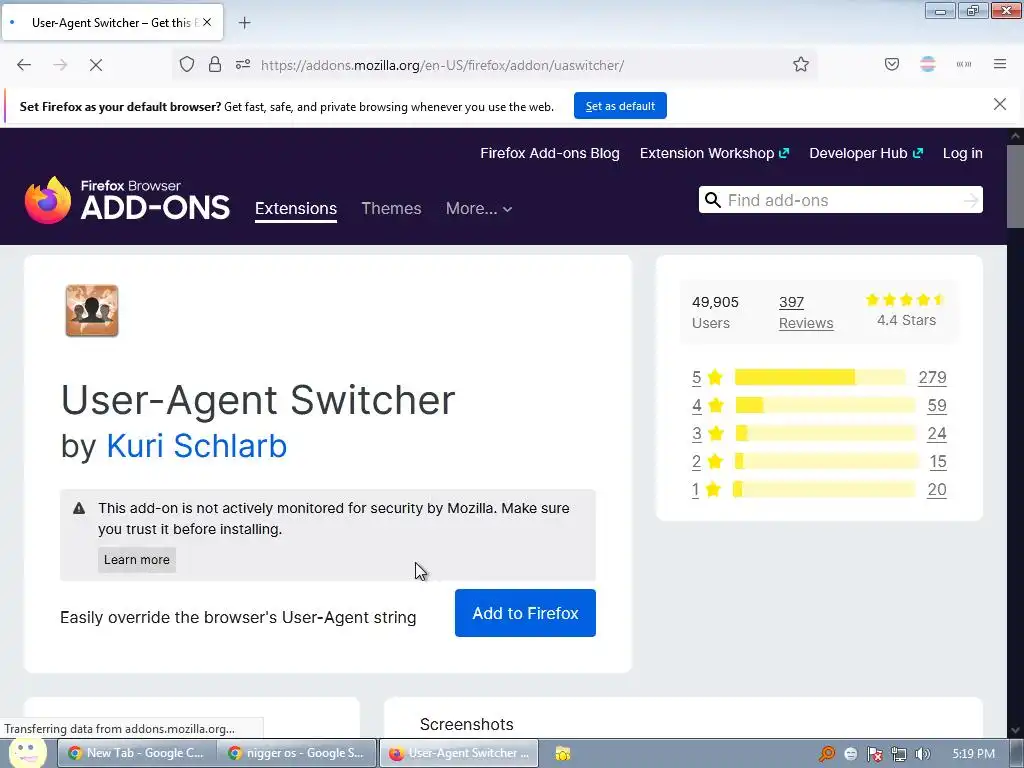The image size is (1024, 768).
Task: Switch to the Extensions section
Action: (x=296, y=208)
